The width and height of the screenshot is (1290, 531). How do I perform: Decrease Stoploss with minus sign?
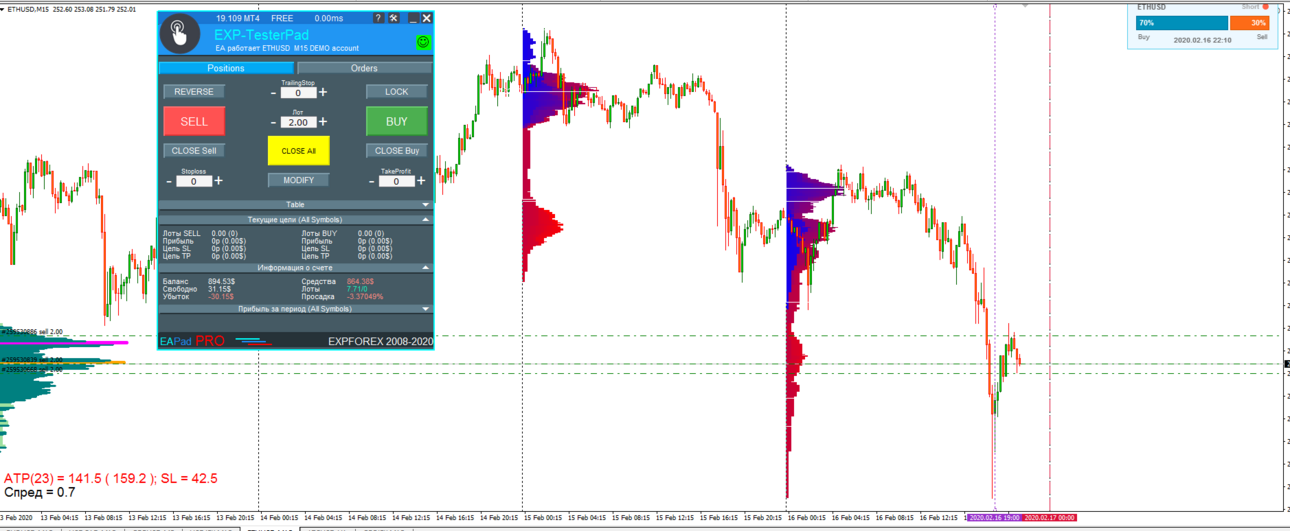click(170, 182)
